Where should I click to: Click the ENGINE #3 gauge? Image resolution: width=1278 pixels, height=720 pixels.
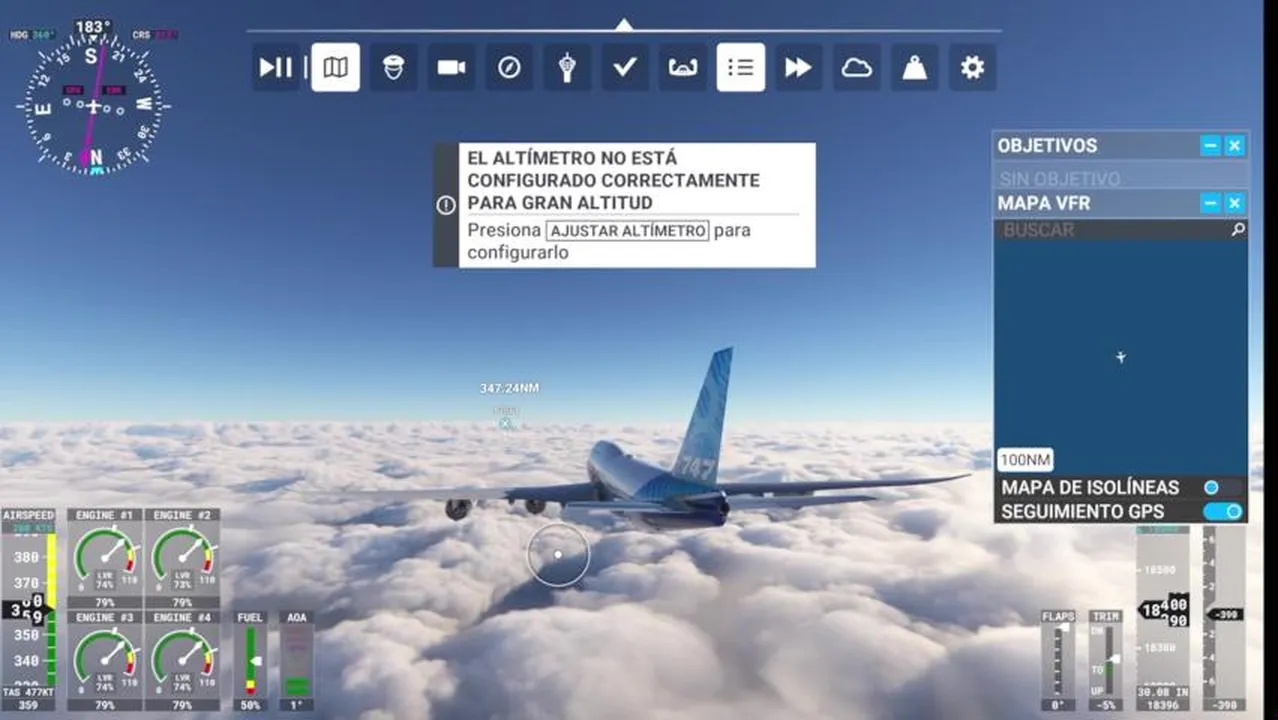pyautogui.click(x=105, y=661)
